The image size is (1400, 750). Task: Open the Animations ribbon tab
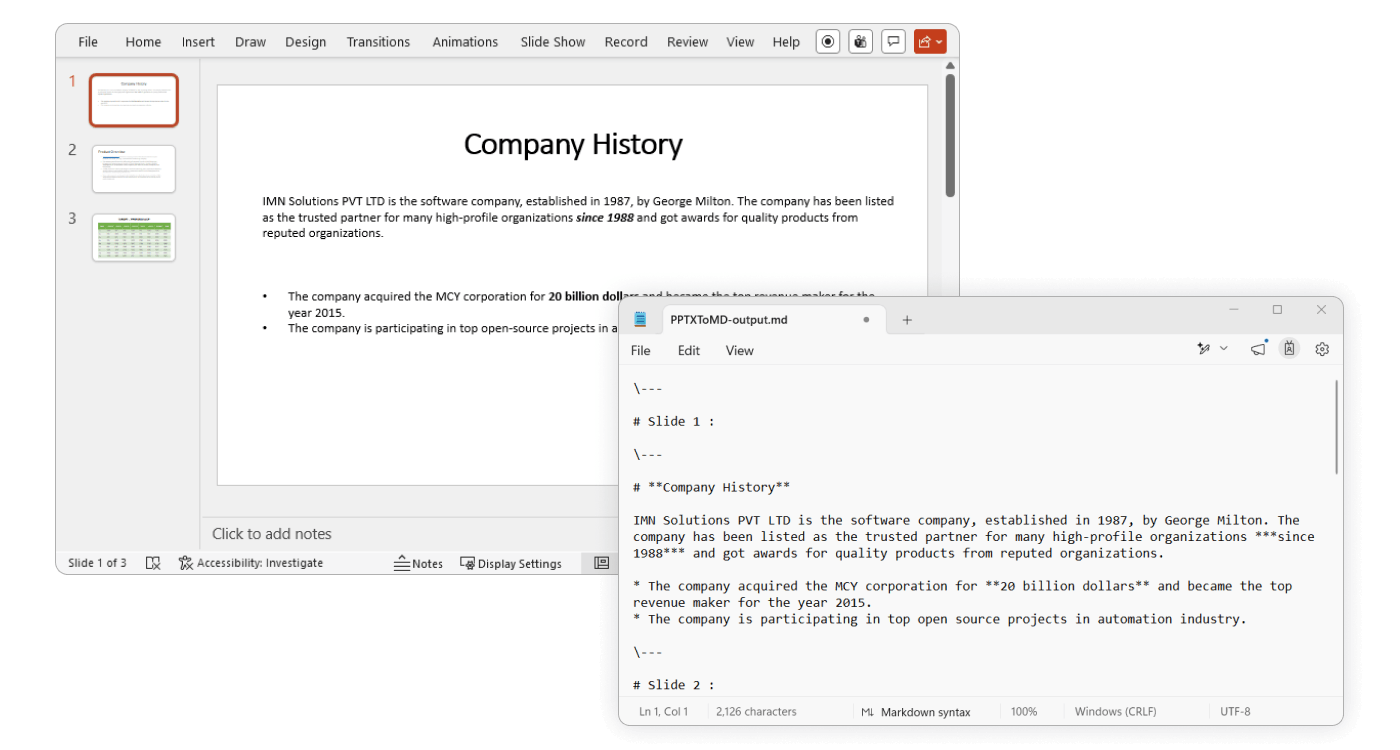(465, 42)
